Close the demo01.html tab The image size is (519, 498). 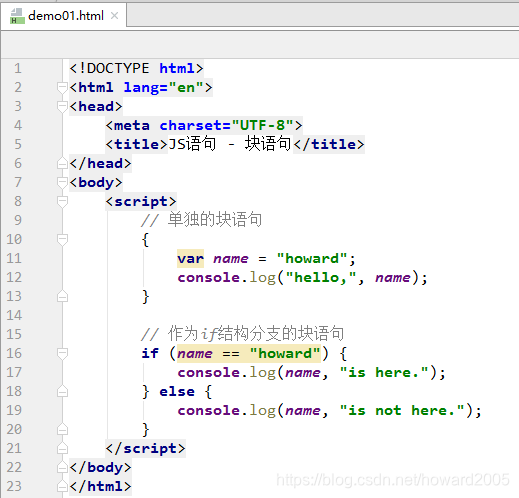[114, 15]
